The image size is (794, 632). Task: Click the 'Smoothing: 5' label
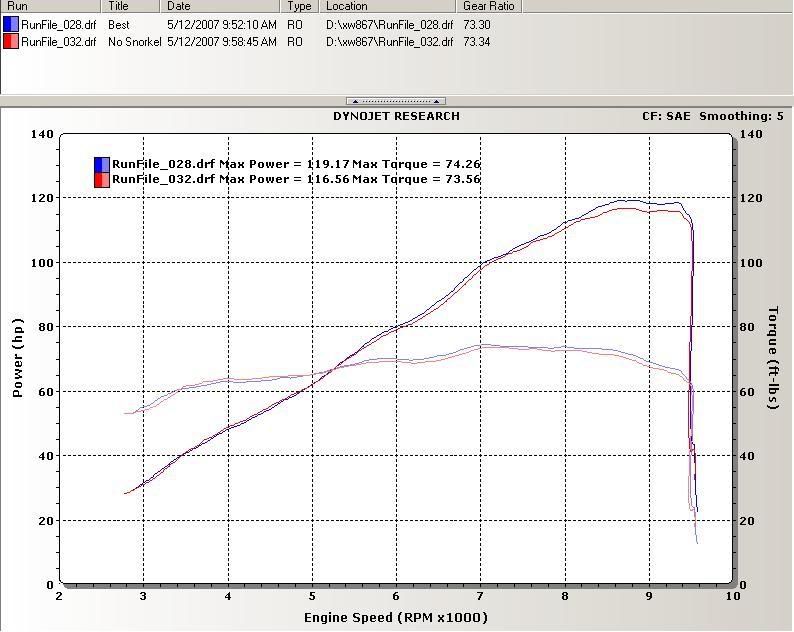741,116
